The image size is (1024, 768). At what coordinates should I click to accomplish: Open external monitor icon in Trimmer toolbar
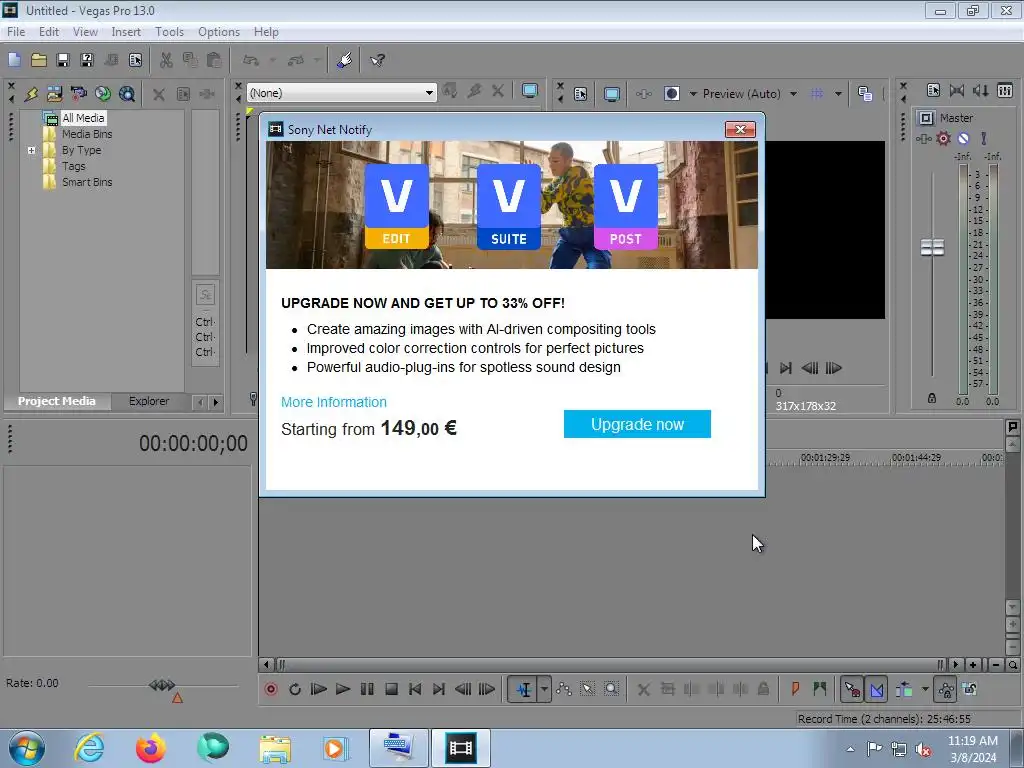pos(530,91)
